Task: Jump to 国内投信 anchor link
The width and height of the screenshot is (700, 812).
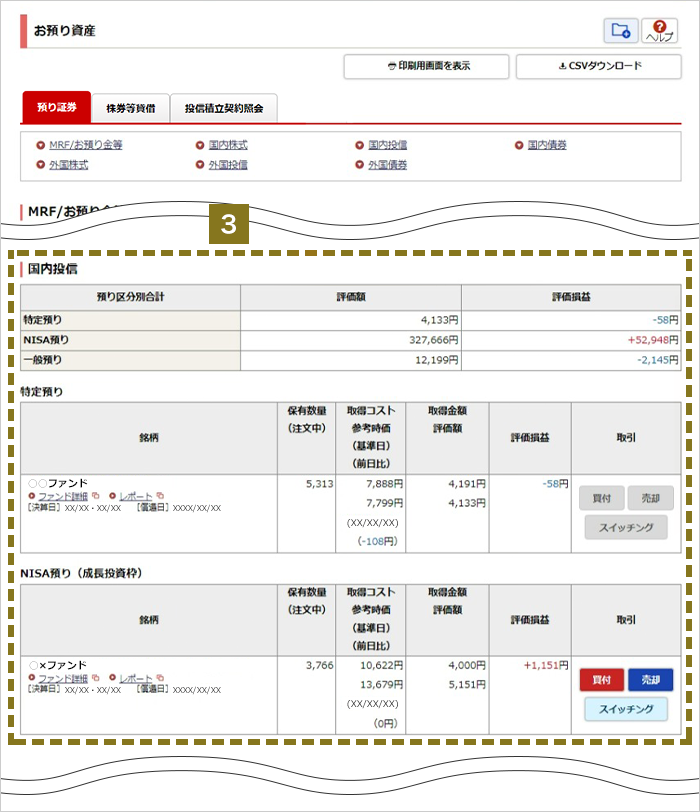Action: [387, 145]
